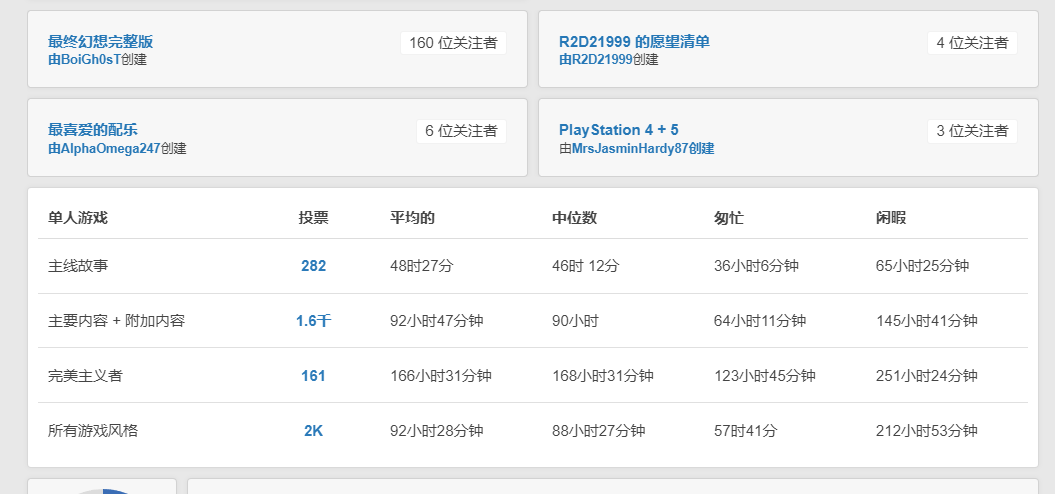Select the median value 88小时27分钟
Screen dimensions: 1055x494
point(599,431)
